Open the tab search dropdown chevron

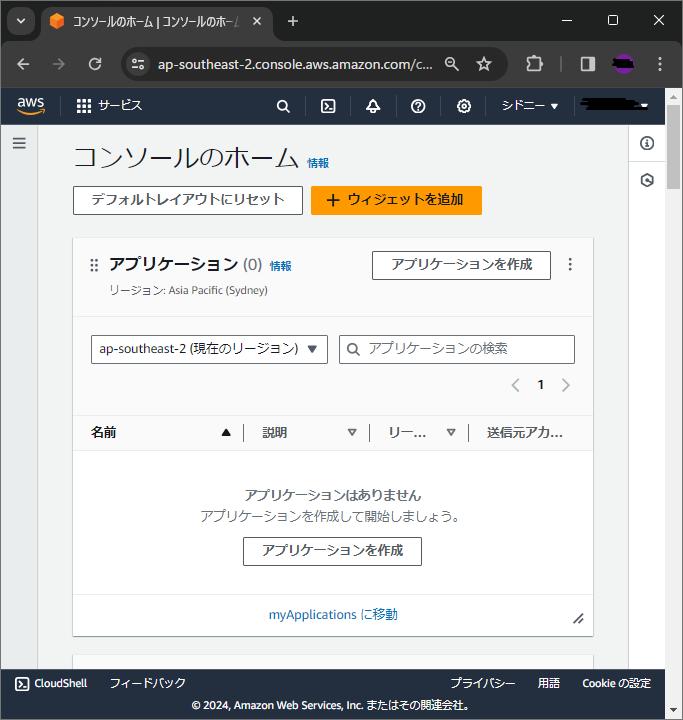coord(21,21)
